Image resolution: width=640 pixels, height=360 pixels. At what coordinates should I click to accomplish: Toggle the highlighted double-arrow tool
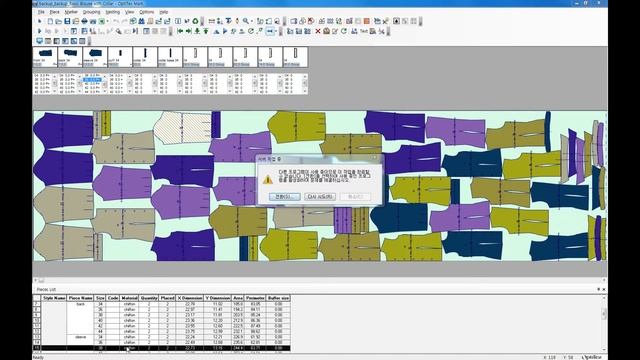click(270, 31)
